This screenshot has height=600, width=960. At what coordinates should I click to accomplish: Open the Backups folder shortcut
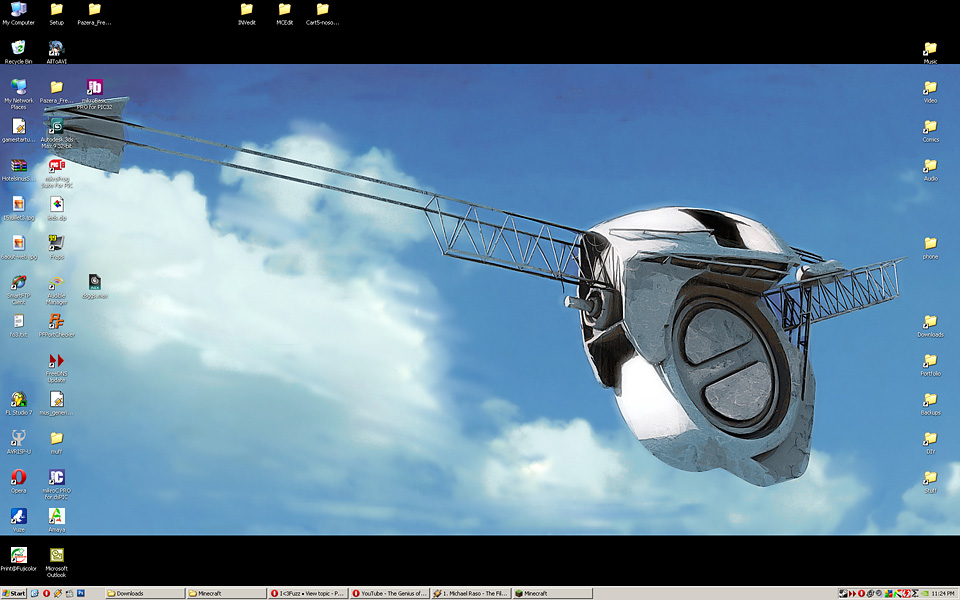[930, 400]
